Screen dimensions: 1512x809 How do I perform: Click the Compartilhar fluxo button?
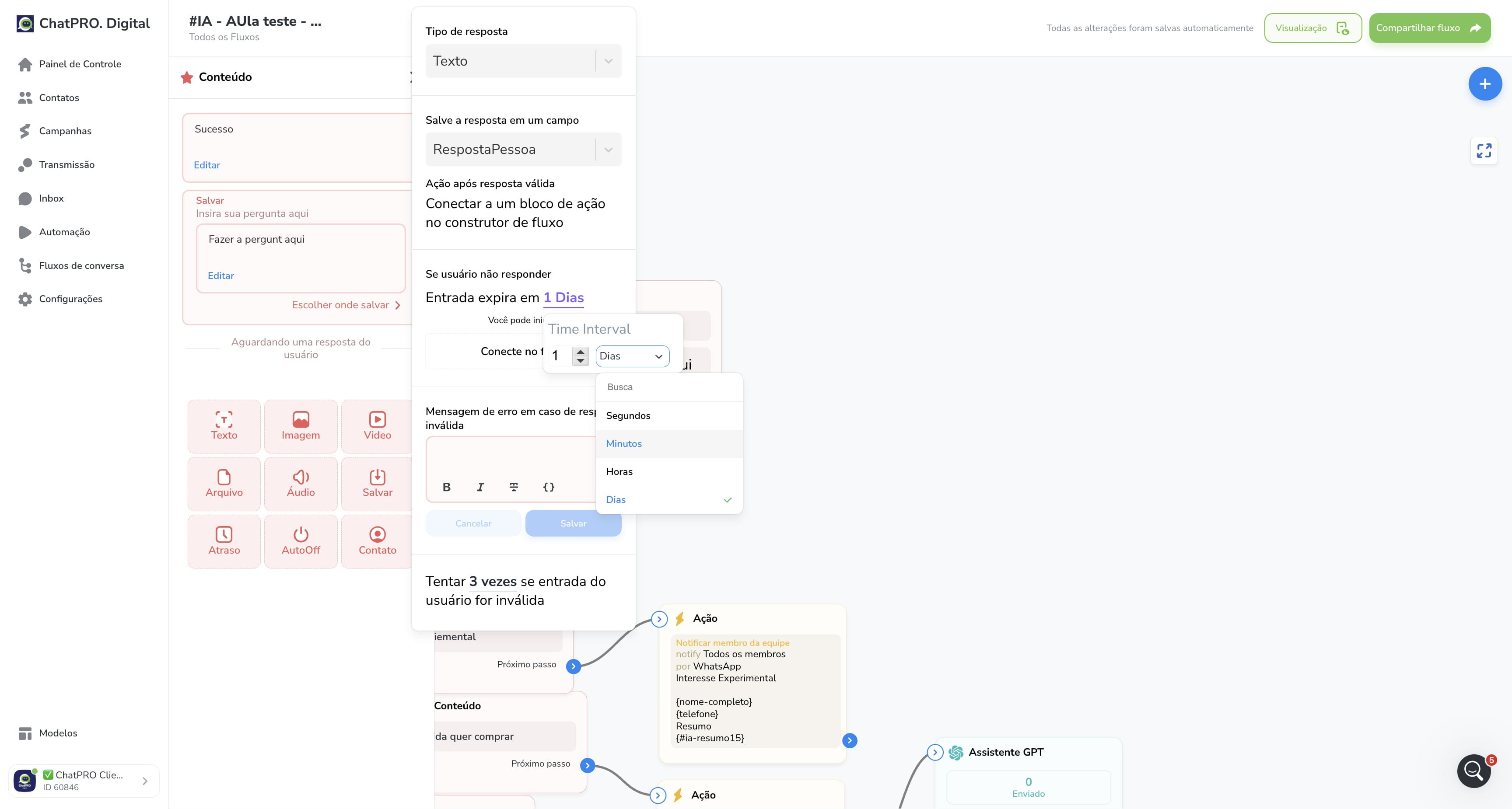[x=1429, y=28]
